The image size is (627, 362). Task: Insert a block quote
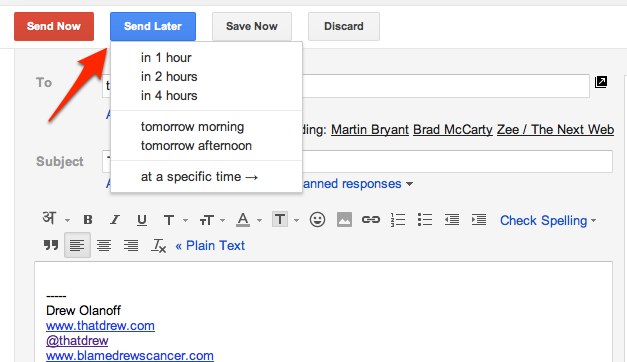[x=51, y=245]
